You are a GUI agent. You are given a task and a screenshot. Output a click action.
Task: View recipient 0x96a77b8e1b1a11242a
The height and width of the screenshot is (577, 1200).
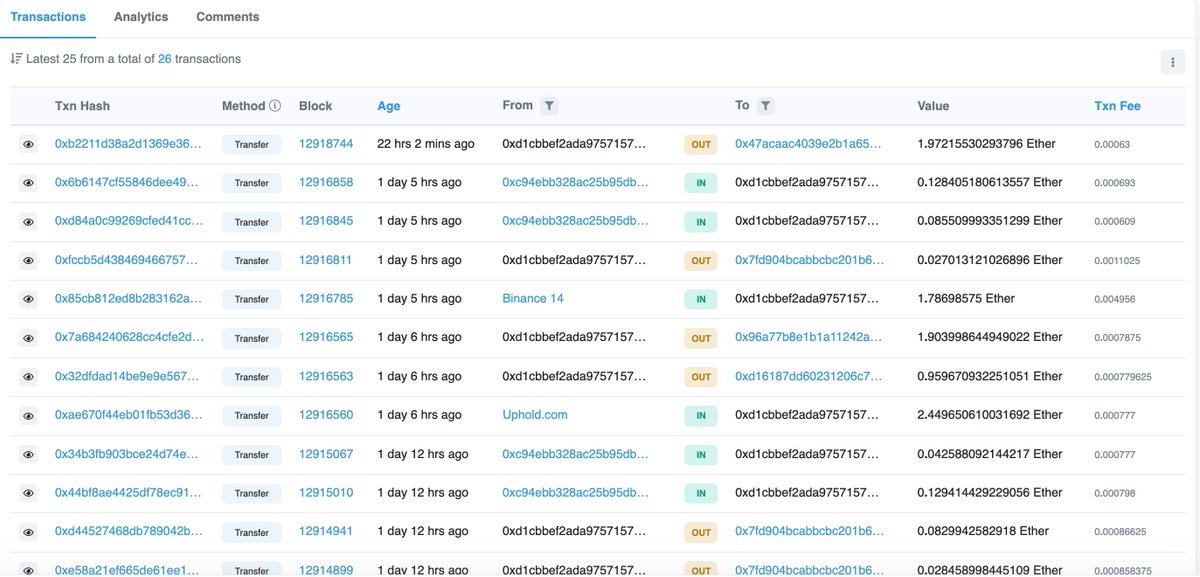click(809, 337)
